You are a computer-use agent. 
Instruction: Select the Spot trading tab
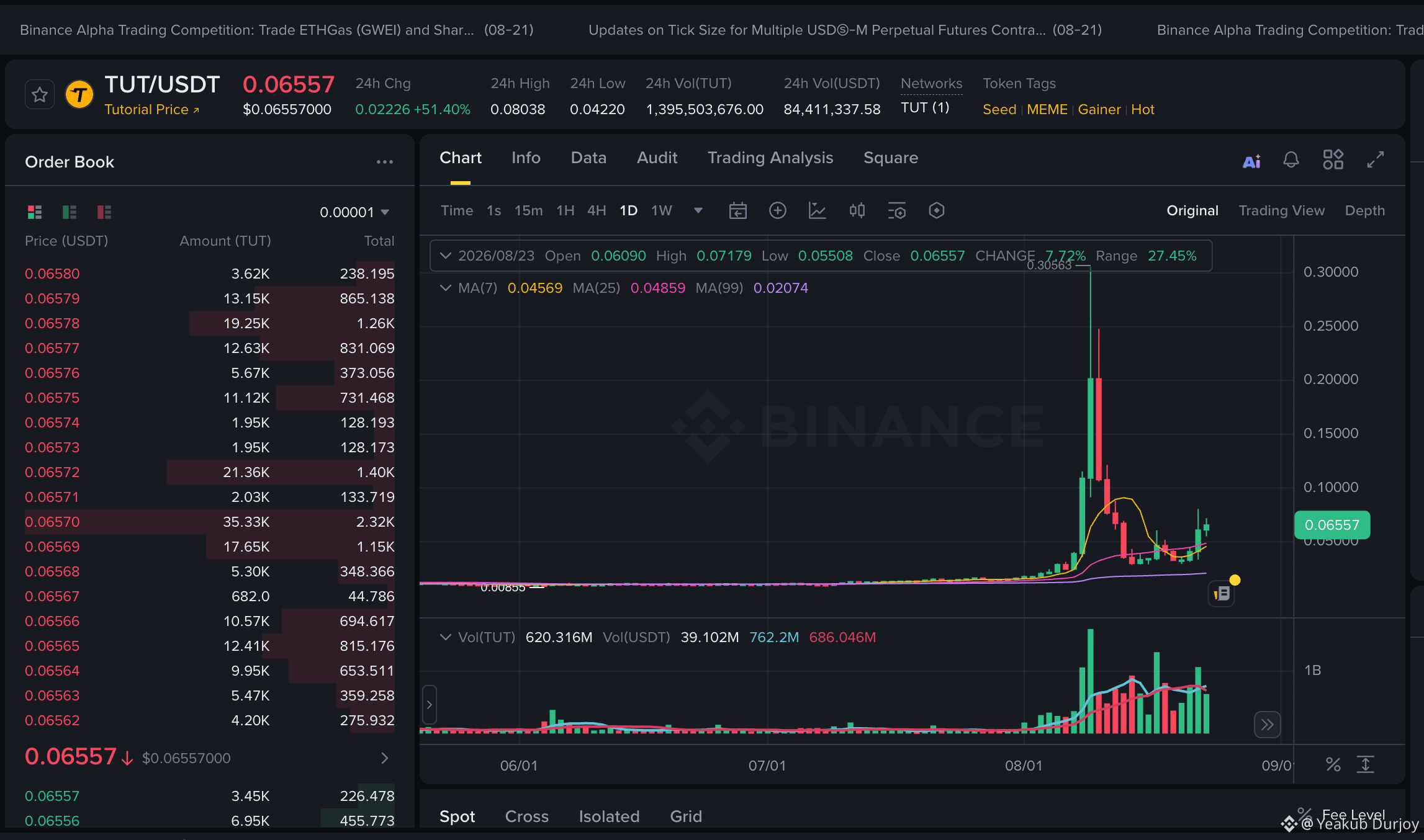(457, 816)
